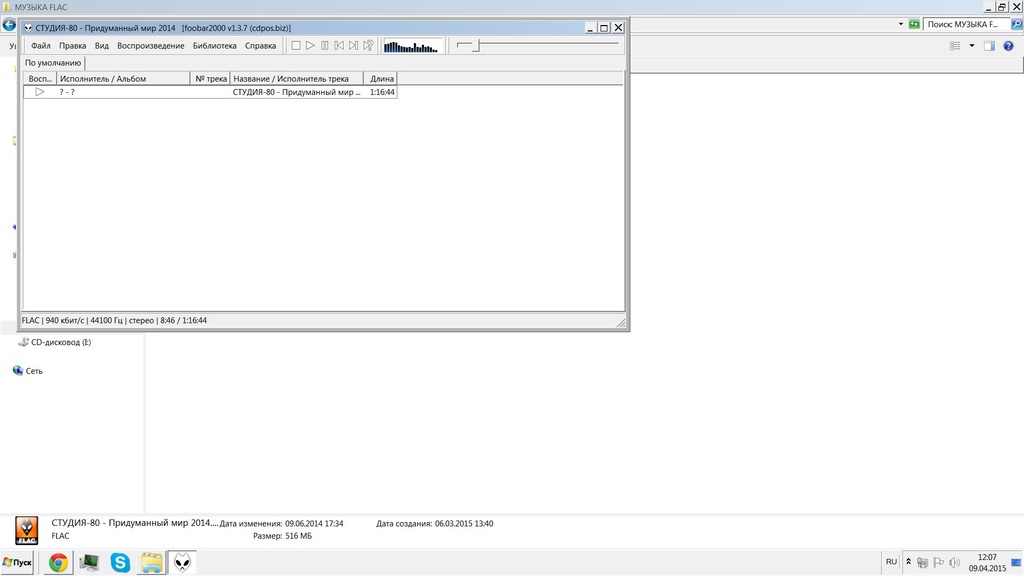1024x576 pixels.
Task: Click the magnifier search icon in Explorer
Action: tap(1016, 24)
